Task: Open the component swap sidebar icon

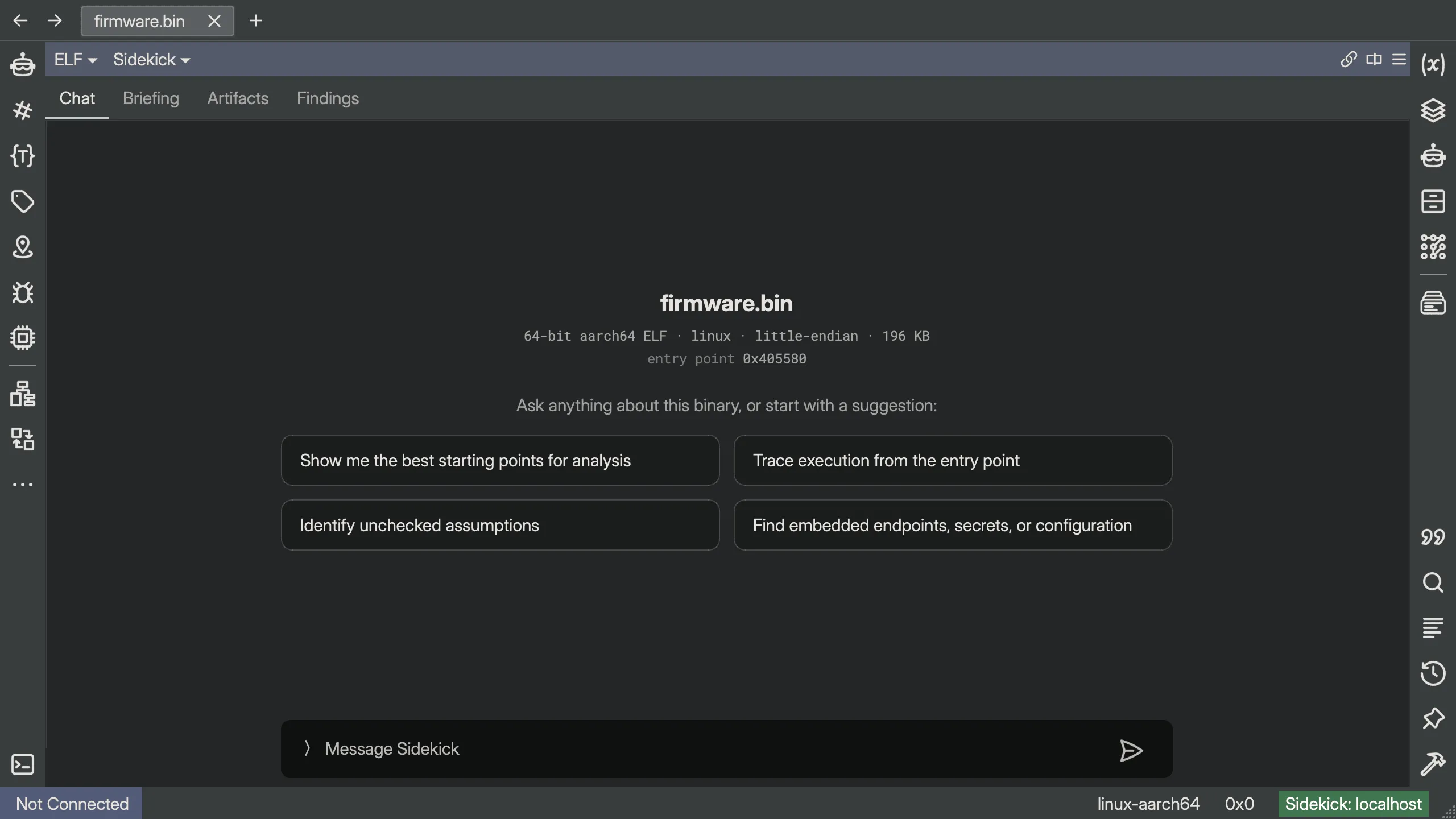Action: (x=23, y=439)
